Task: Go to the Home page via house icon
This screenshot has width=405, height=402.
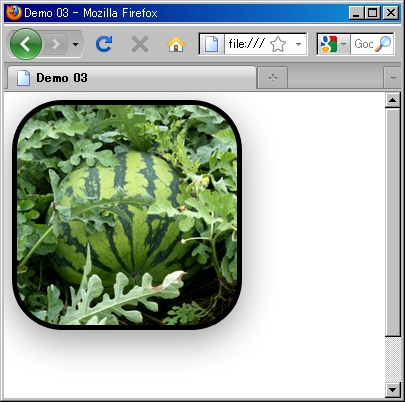Action: (176, 44)
